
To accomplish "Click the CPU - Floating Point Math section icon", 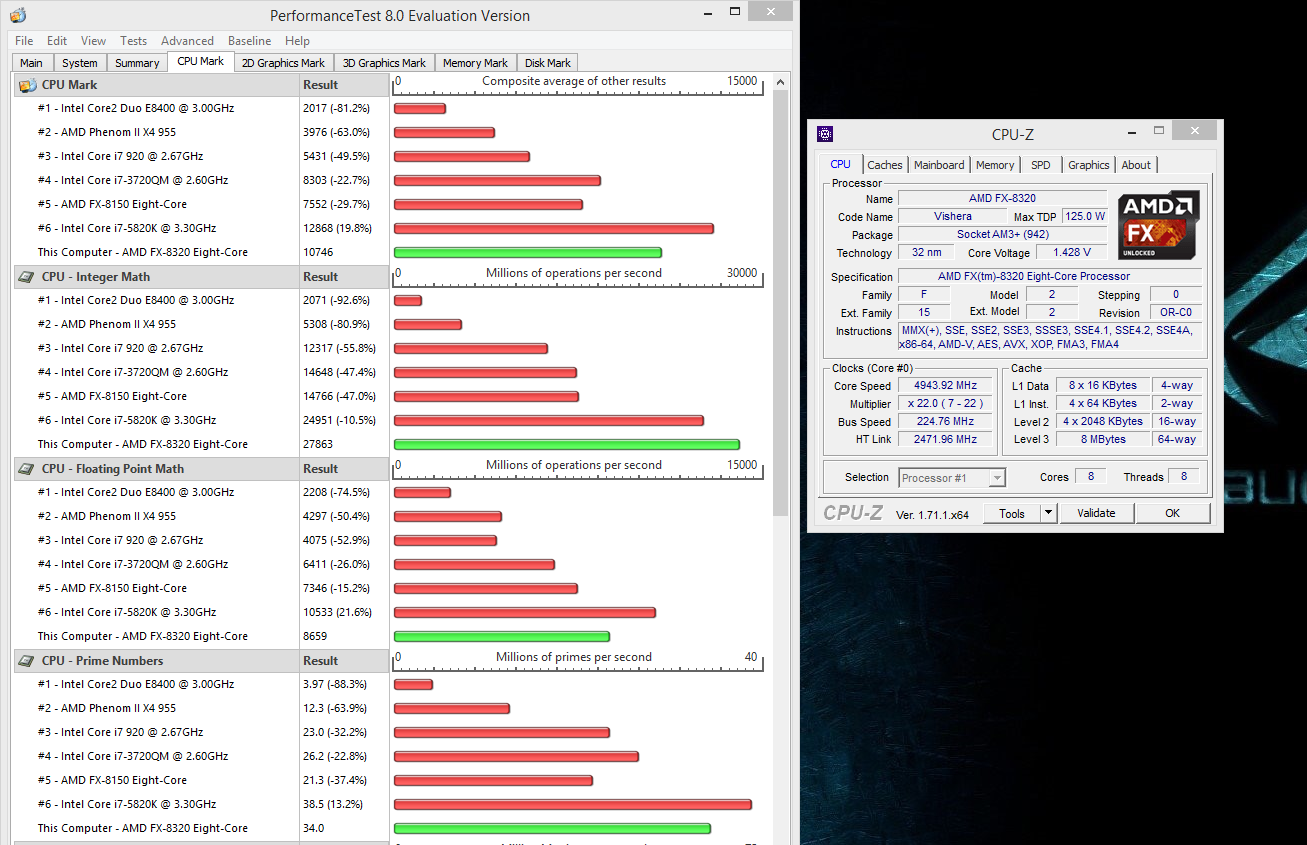I will tap(27, 469).
